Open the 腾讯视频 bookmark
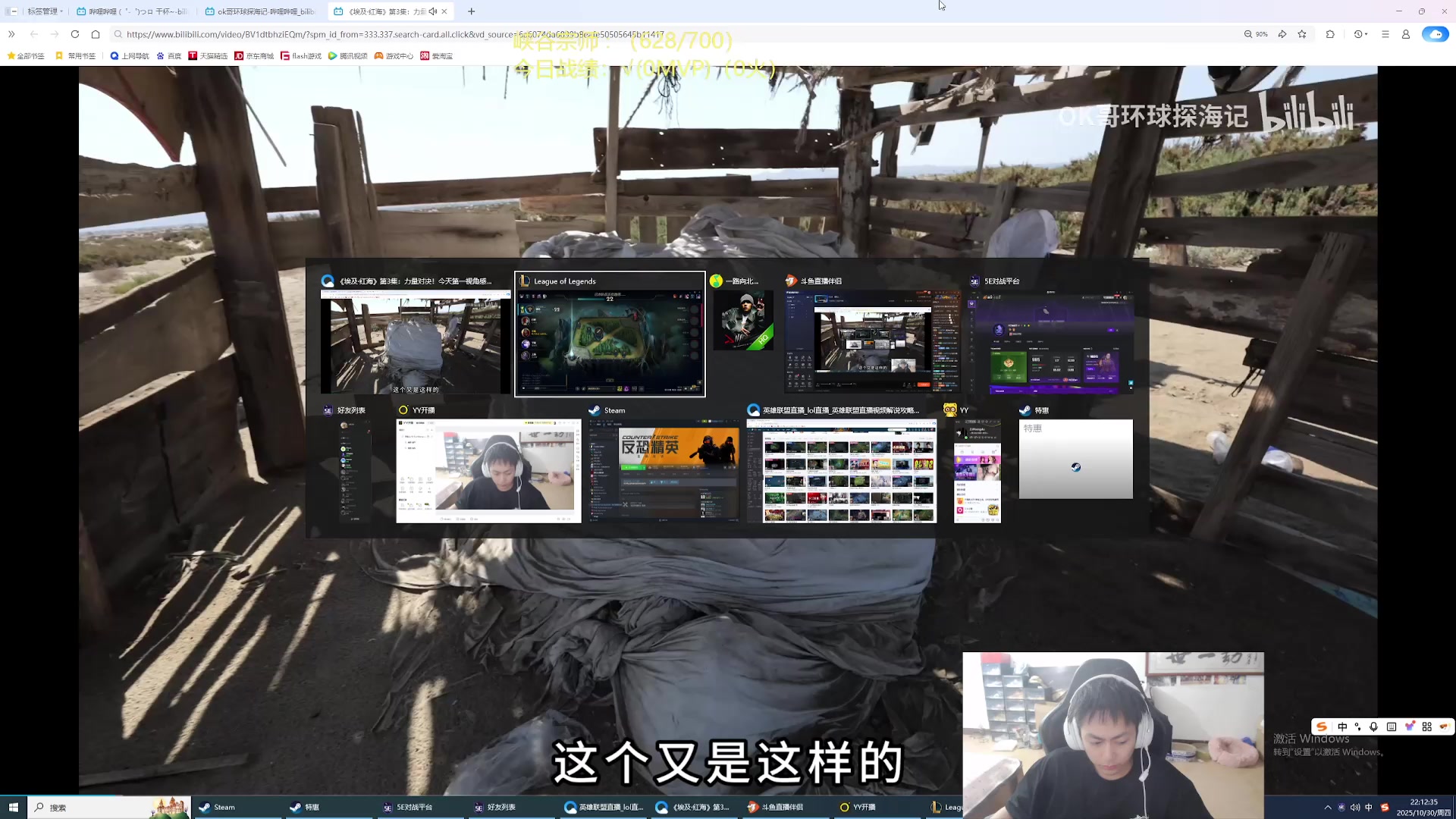This screenshot has width=1456, height=819. tap(348, 56)
